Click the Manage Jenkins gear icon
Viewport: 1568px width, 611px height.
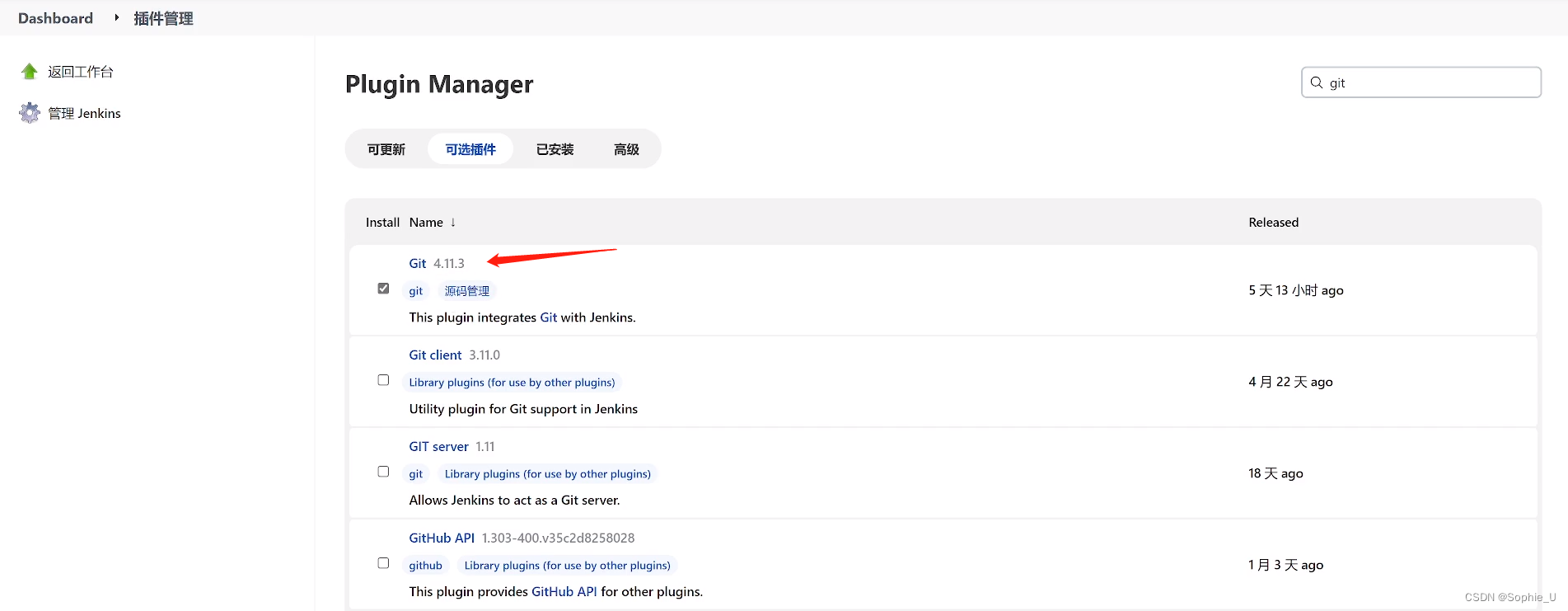[30, 113]
